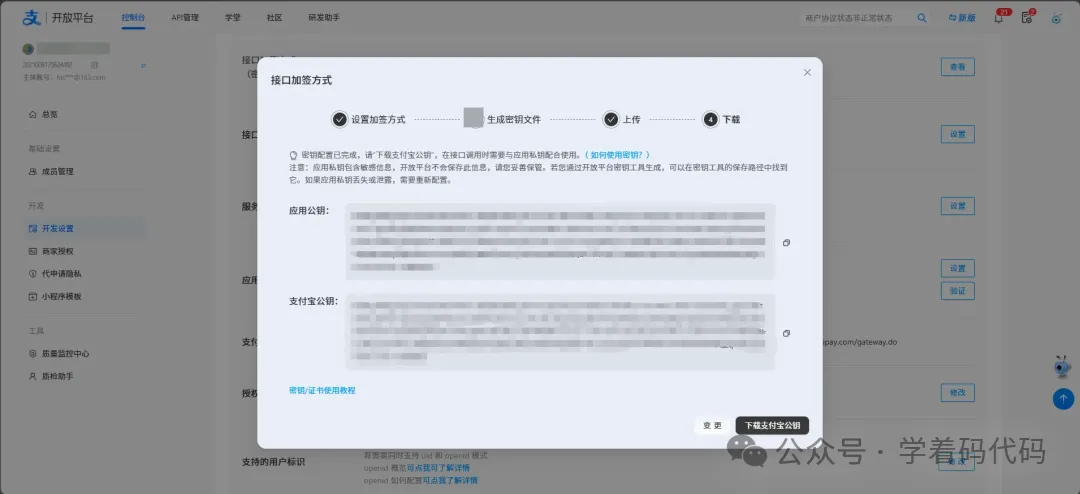Screen dimensions: 1080x494
Task: Click the 基础设置 section heading
Action: tap(44, 149)
